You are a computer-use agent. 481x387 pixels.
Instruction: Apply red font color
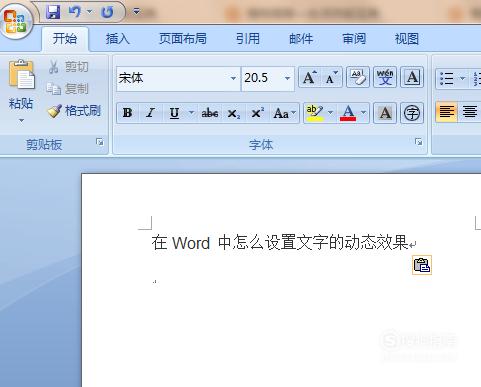(x=348, y=113)
